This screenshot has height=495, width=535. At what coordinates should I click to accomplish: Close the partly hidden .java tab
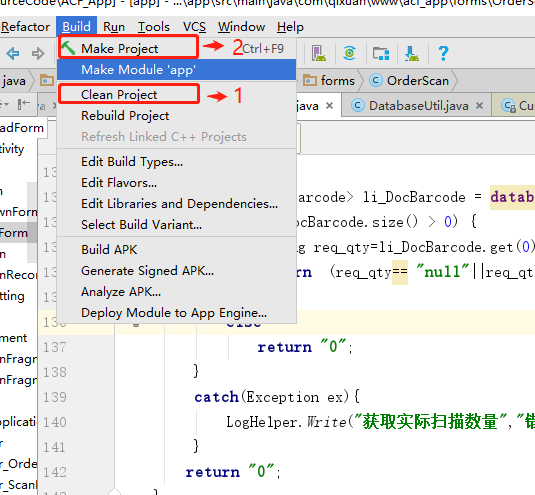[x=329, y=106]
